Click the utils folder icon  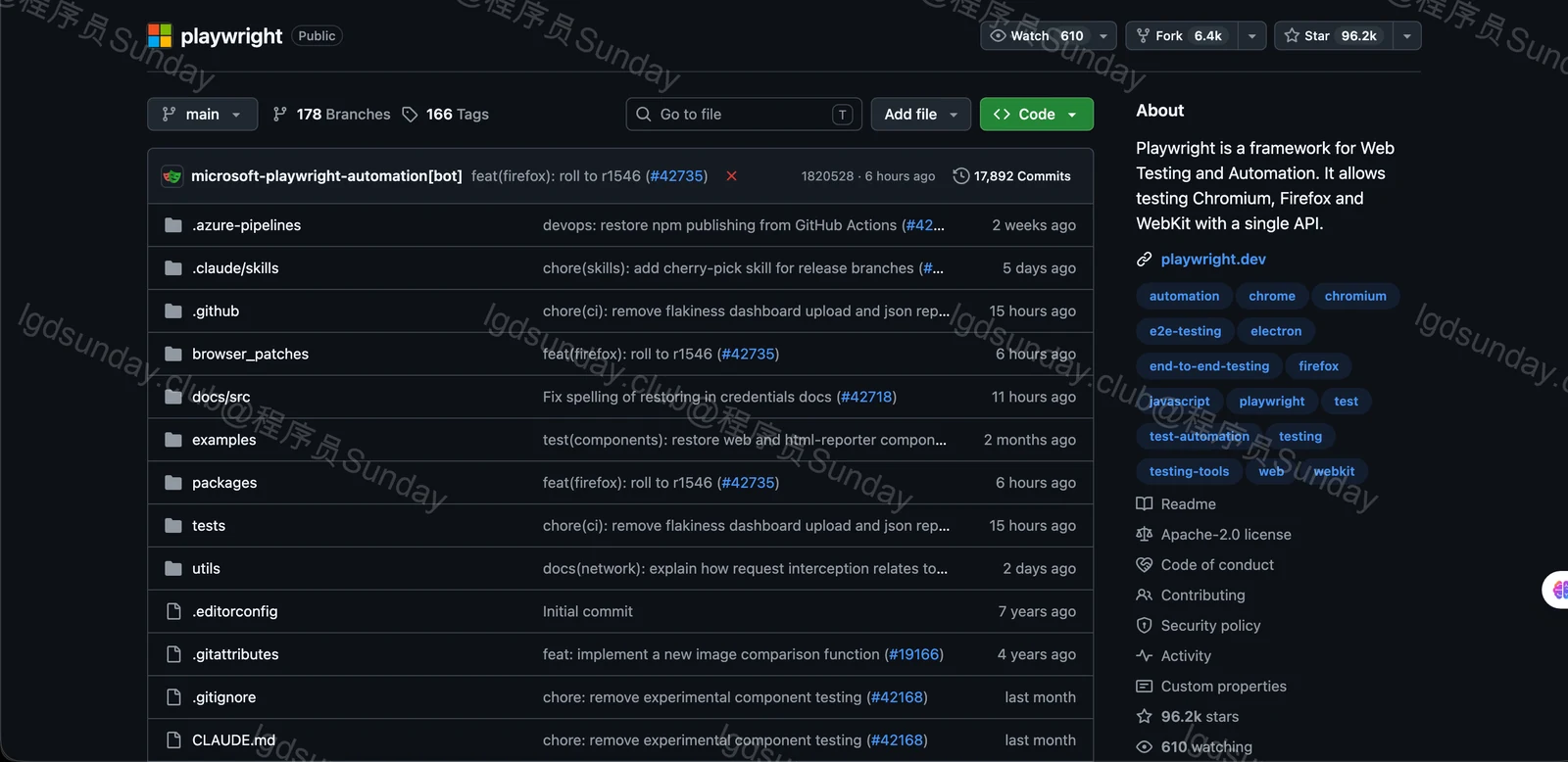[173, 569]
